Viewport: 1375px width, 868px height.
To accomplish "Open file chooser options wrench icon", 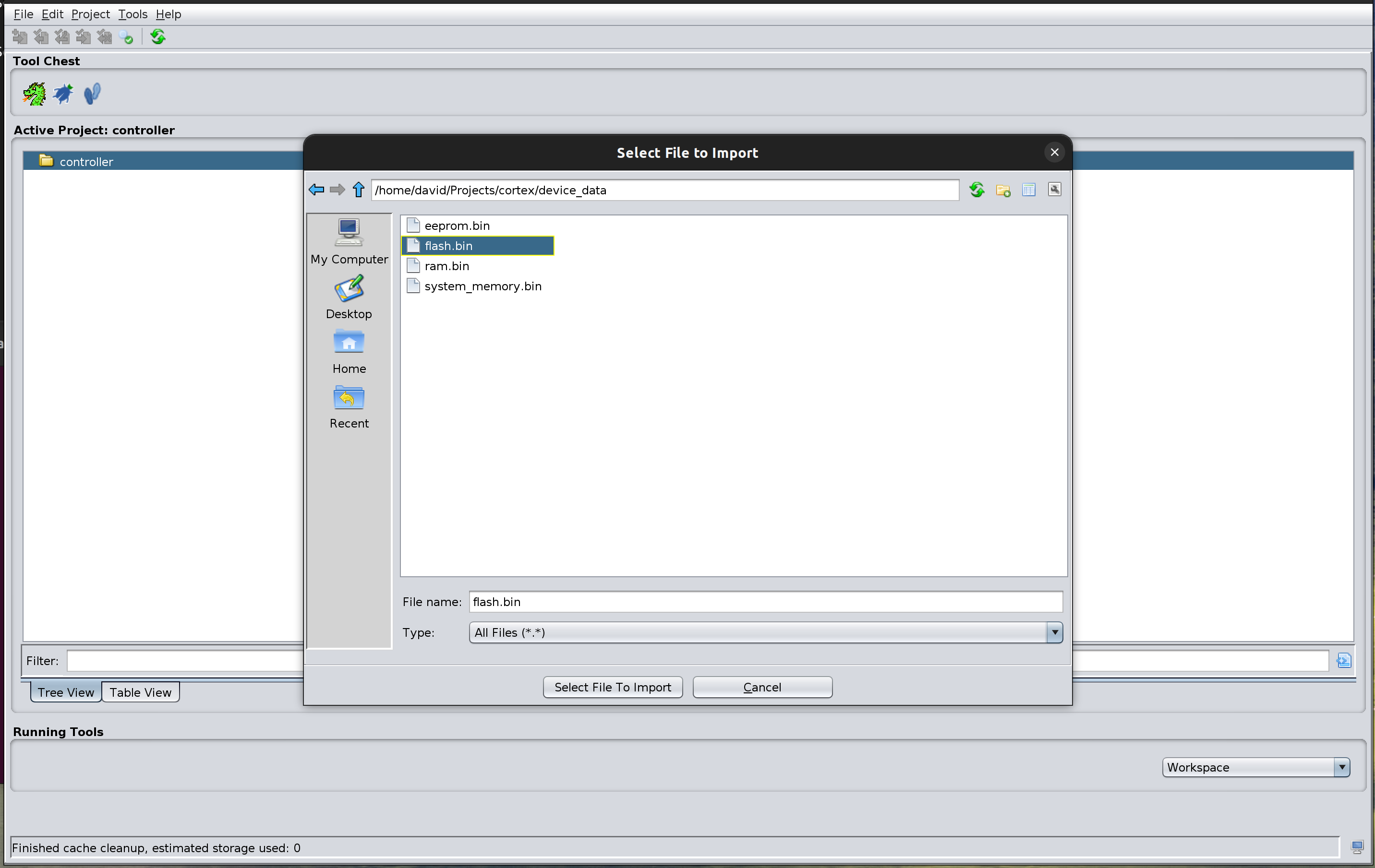I will pyautogui.click(x=1055, y=190).
